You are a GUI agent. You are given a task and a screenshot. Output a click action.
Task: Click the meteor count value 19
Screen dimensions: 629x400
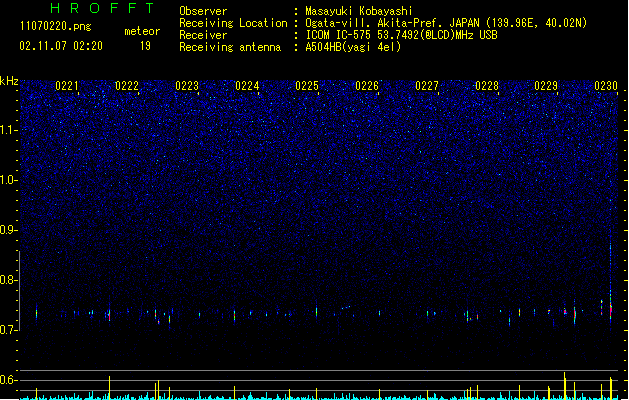pyautogui.click(x=145, y=46)
